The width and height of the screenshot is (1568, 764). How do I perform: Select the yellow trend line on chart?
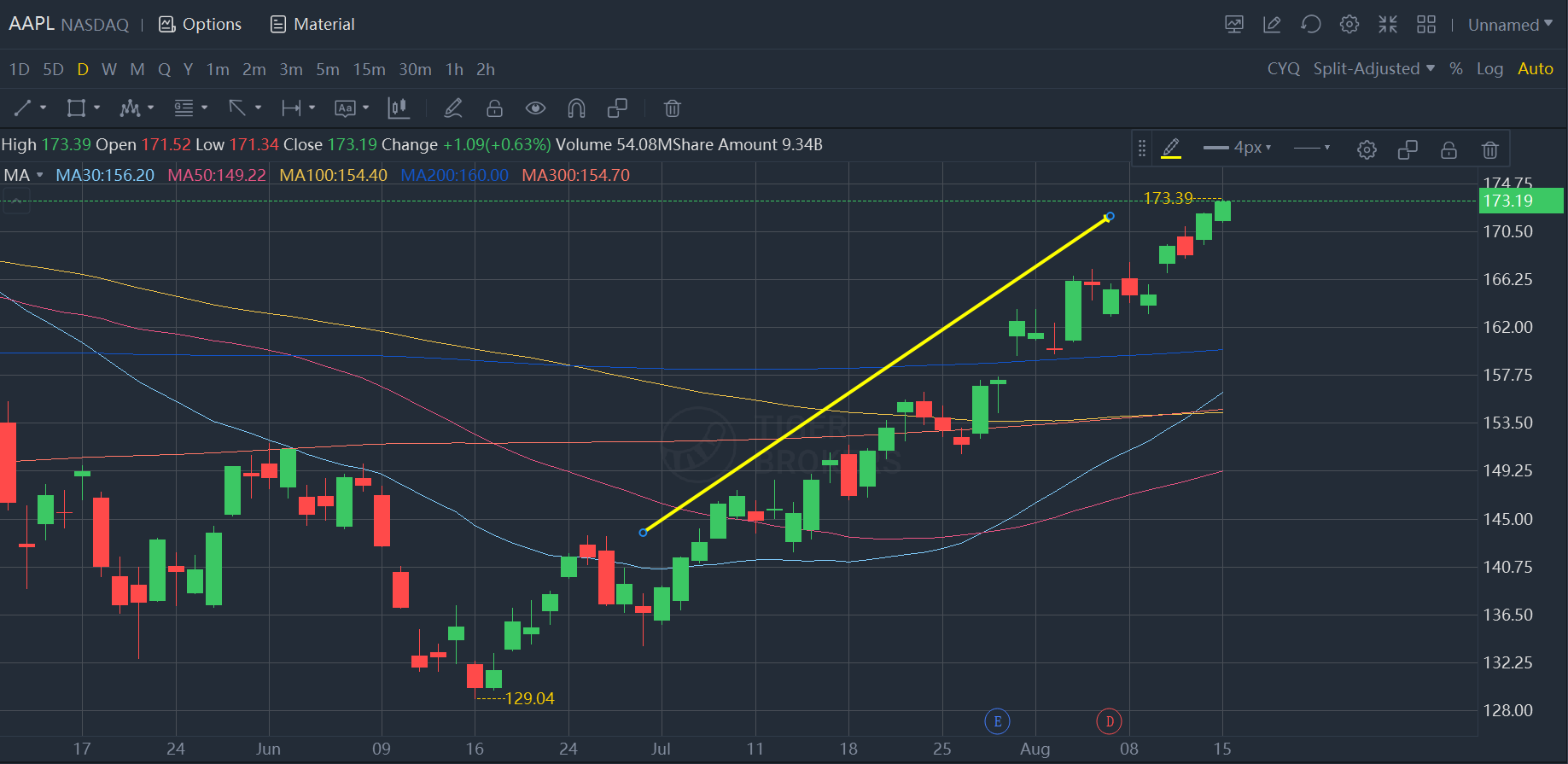tap(877, 374)
